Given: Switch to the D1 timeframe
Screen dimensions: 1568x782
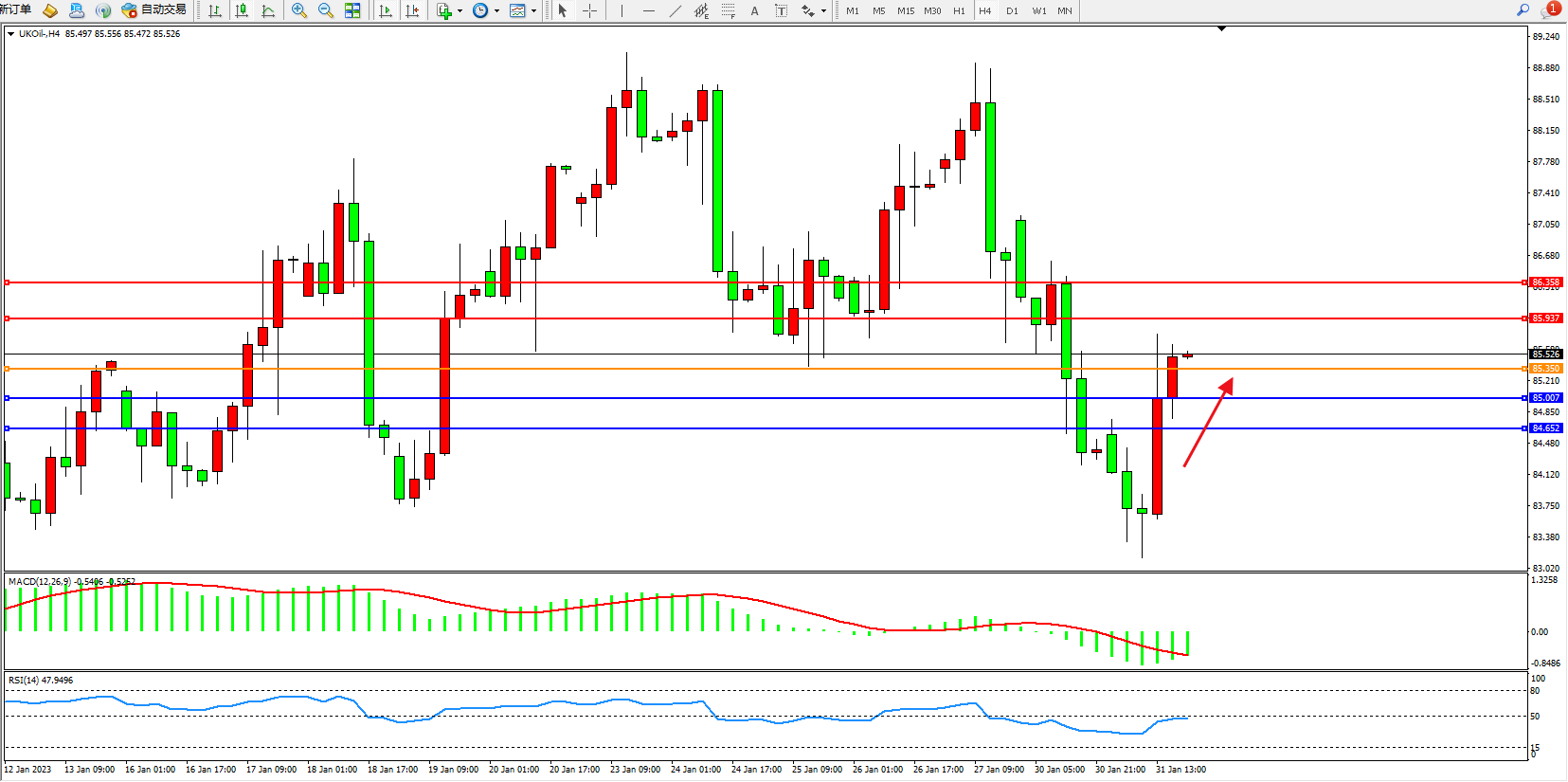Looking at the screenshot, I should click(x=1012, y=10).
